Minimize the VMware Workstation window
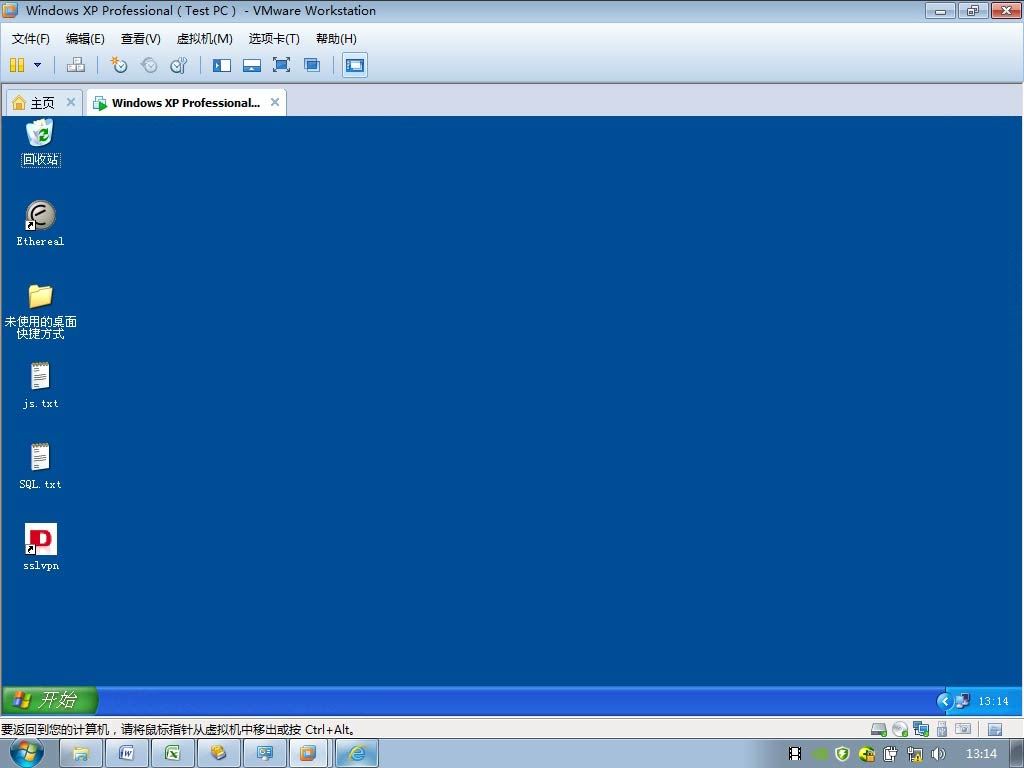Image resolution: width=1024 pixels, height=768 pixels. (940, 10)
